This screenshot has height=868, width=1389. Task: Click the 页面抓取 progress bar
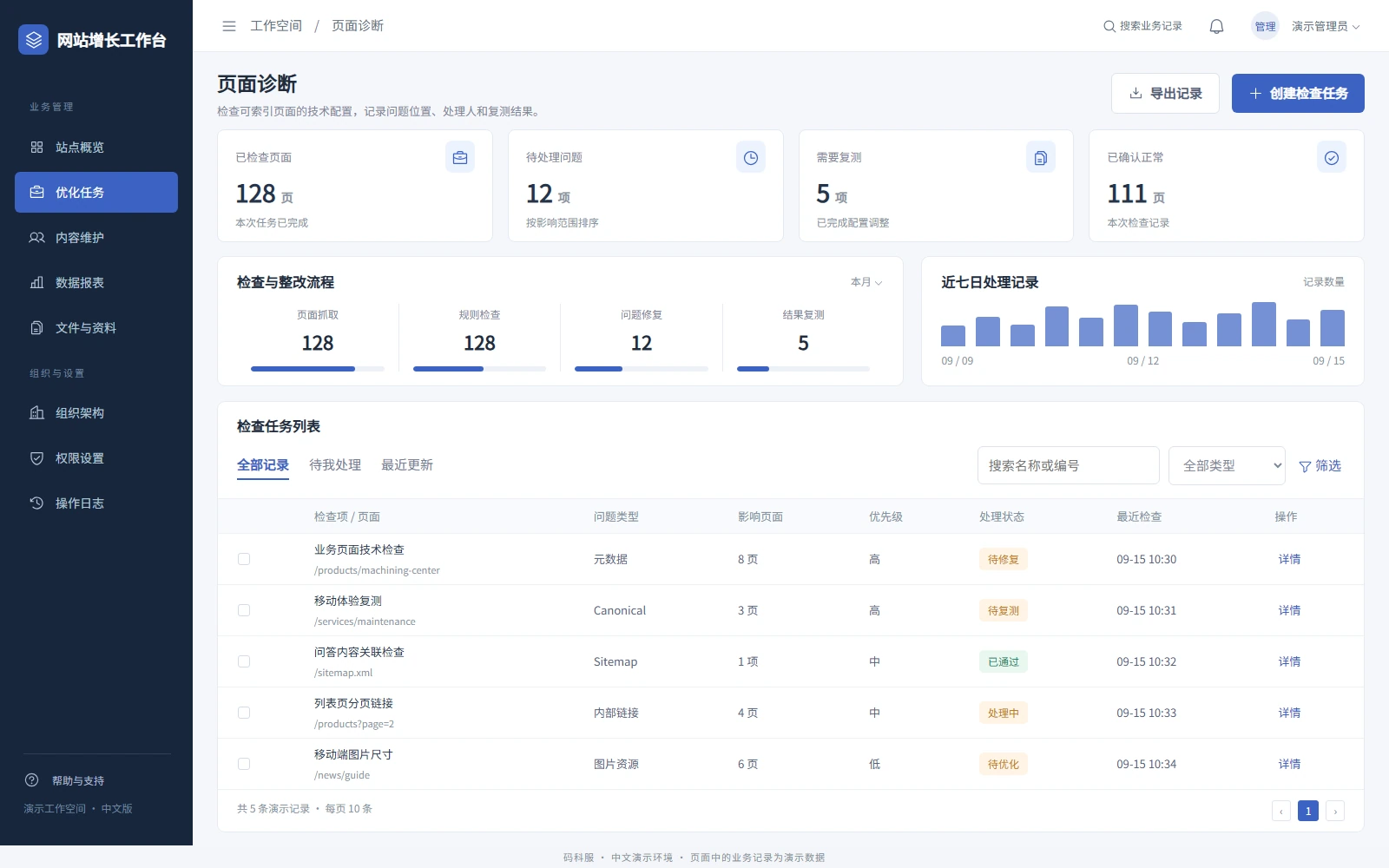pyautogui.click(x=318, y=369)
